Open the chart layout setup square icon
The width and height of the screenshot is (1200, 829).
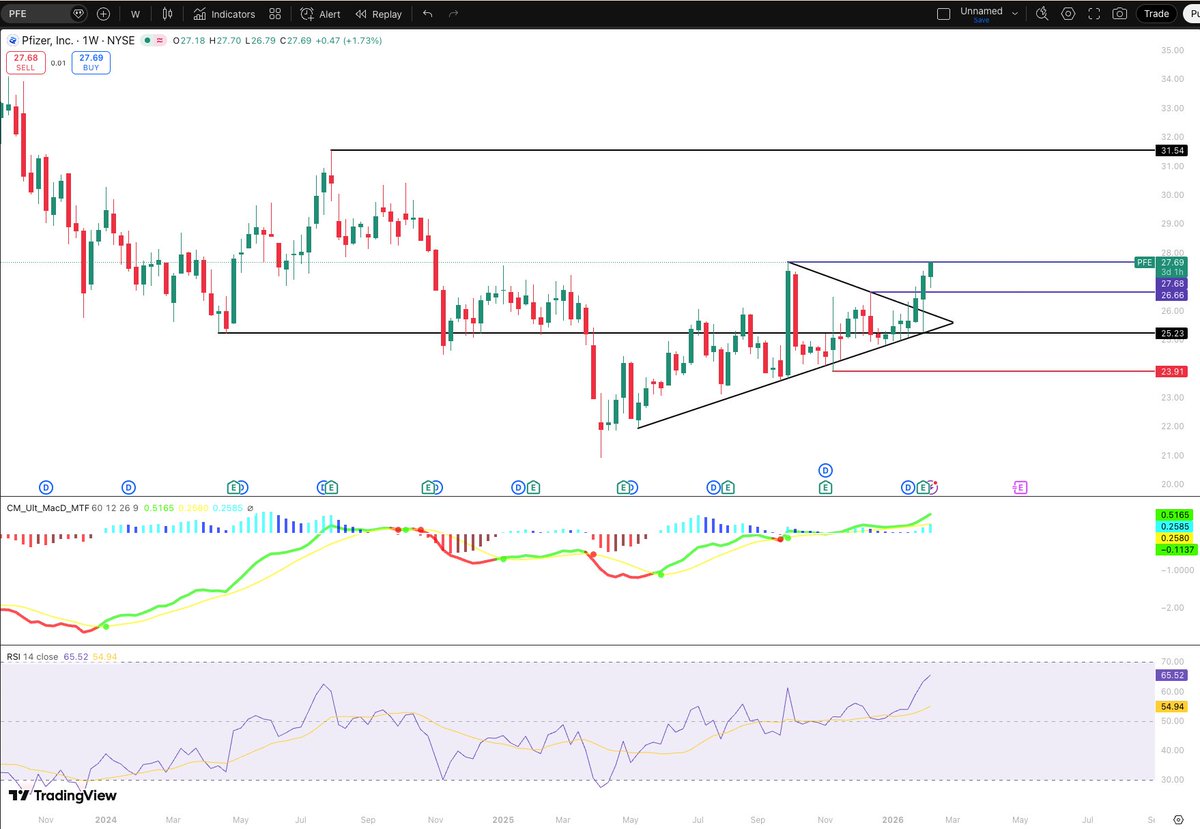(942, 14)
